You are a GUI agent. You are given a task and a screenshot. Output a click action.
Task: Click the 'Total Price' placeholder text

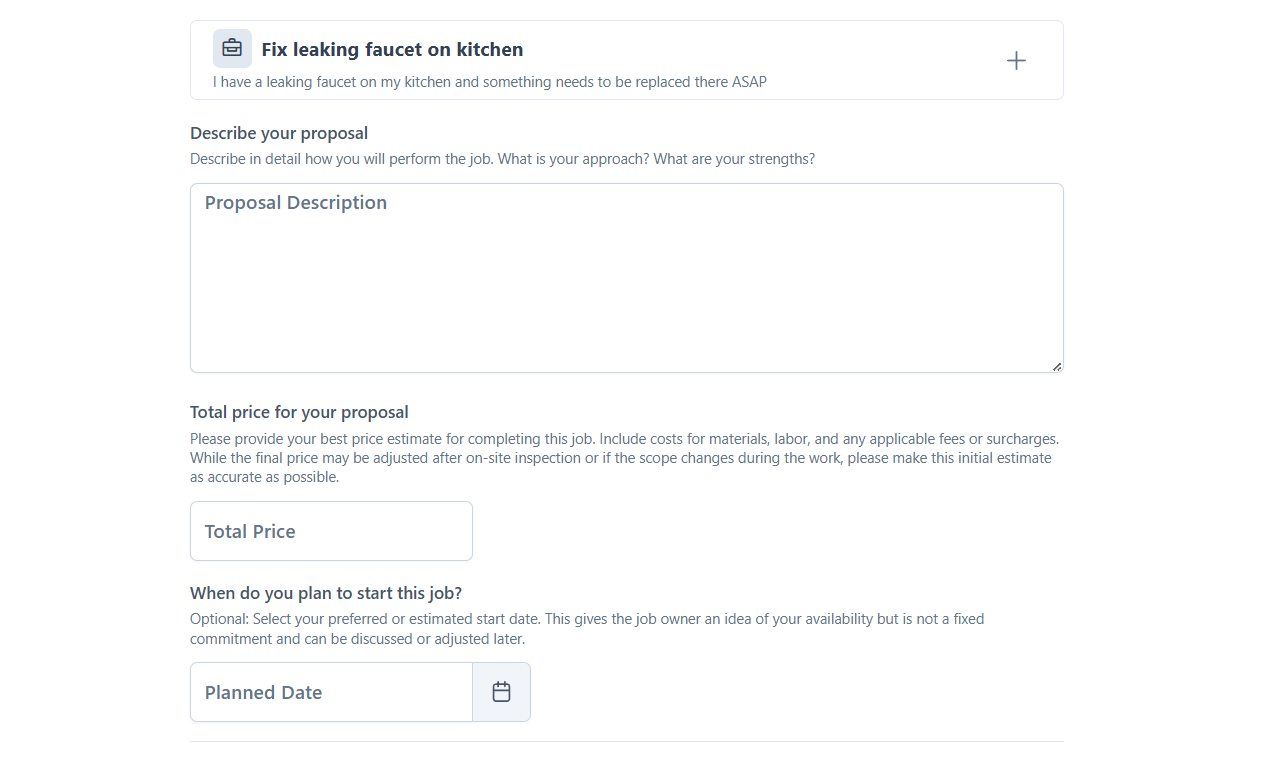point(250,532)
